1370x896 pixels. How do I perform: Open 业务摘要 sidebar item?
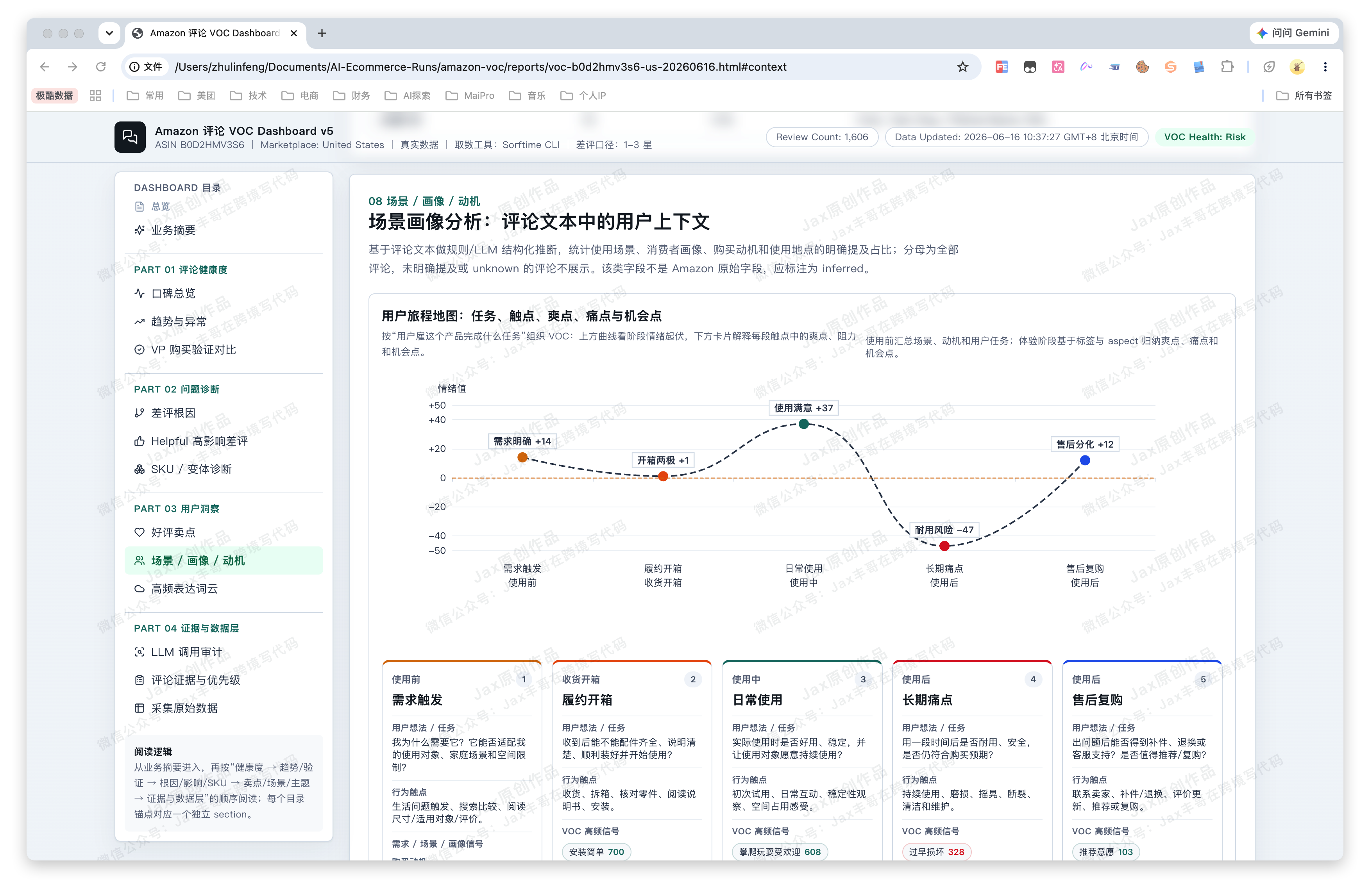224,230
